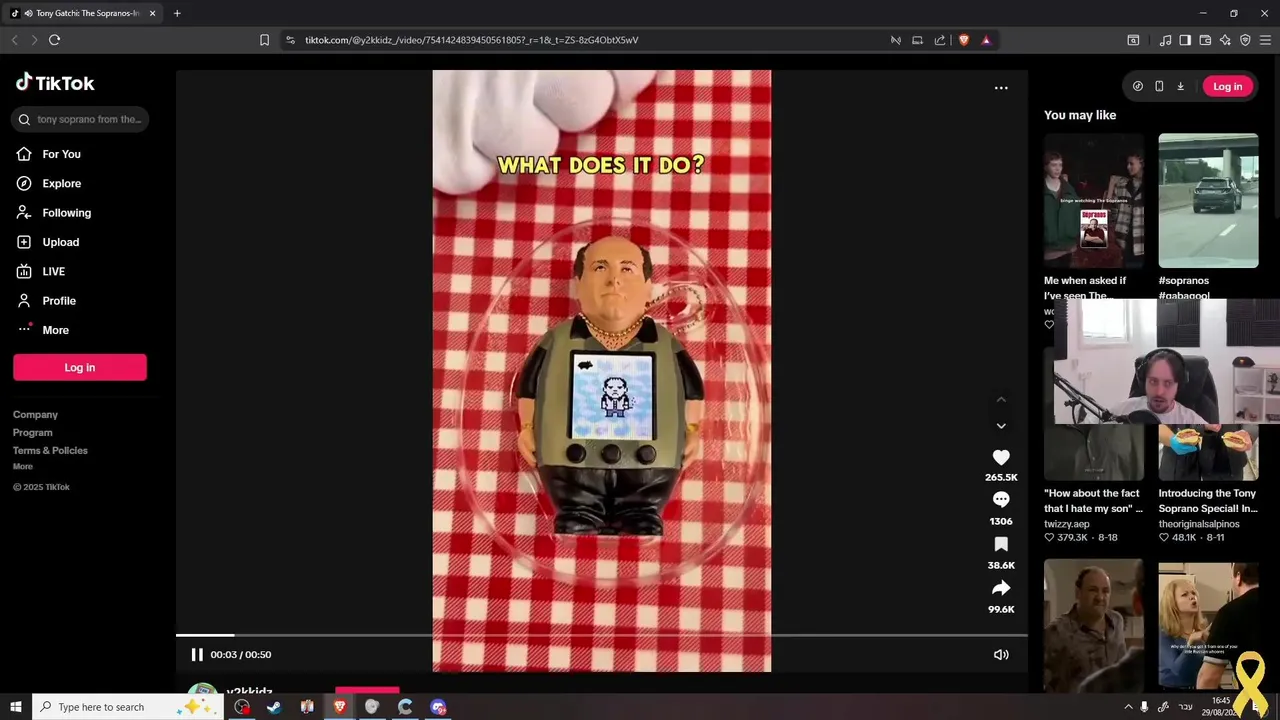Open the Brave Wallet icon
Viewport: 1280px width, 720px height.
point(1205,40)
